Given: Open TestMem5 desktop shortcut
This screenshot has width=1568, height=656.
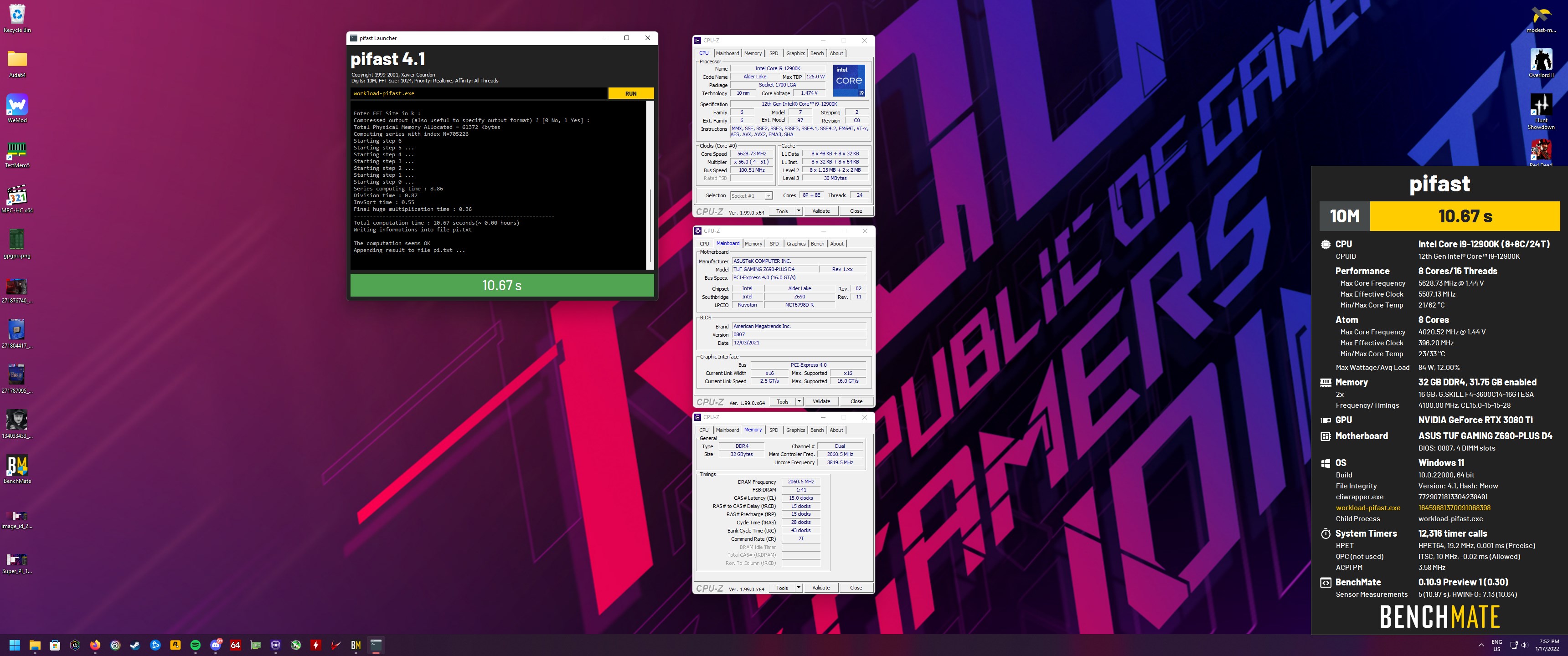Looking at the screenshot, I should click(17, 154).
